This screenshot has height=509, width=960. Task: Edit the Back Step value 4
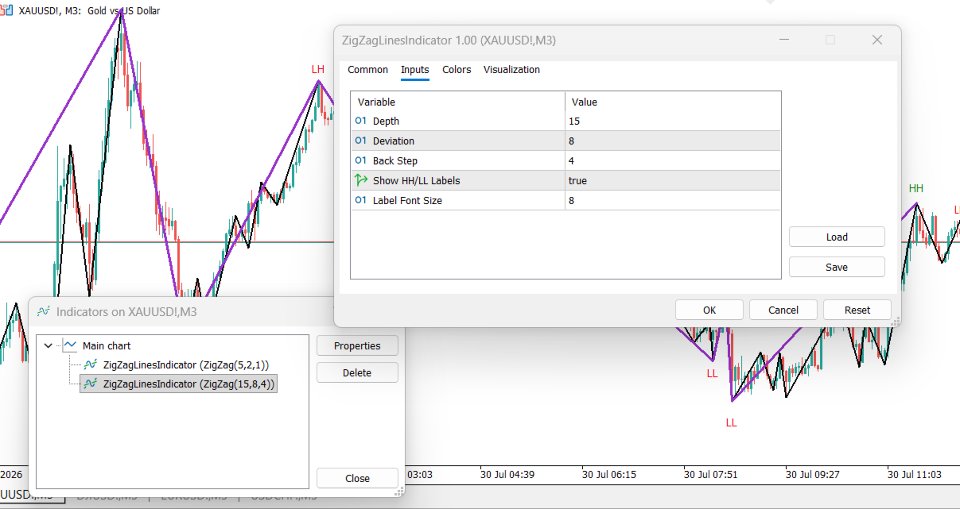click(x=673, y=161)
